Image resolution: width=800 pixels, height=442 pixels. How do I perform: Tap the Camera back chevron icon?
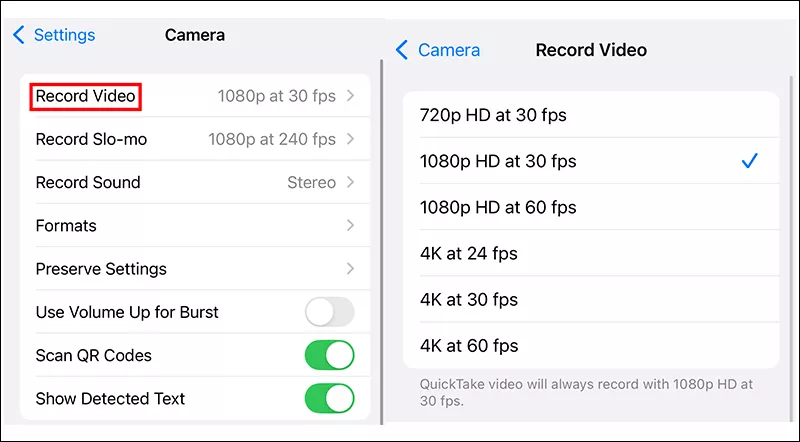[402, 50]
